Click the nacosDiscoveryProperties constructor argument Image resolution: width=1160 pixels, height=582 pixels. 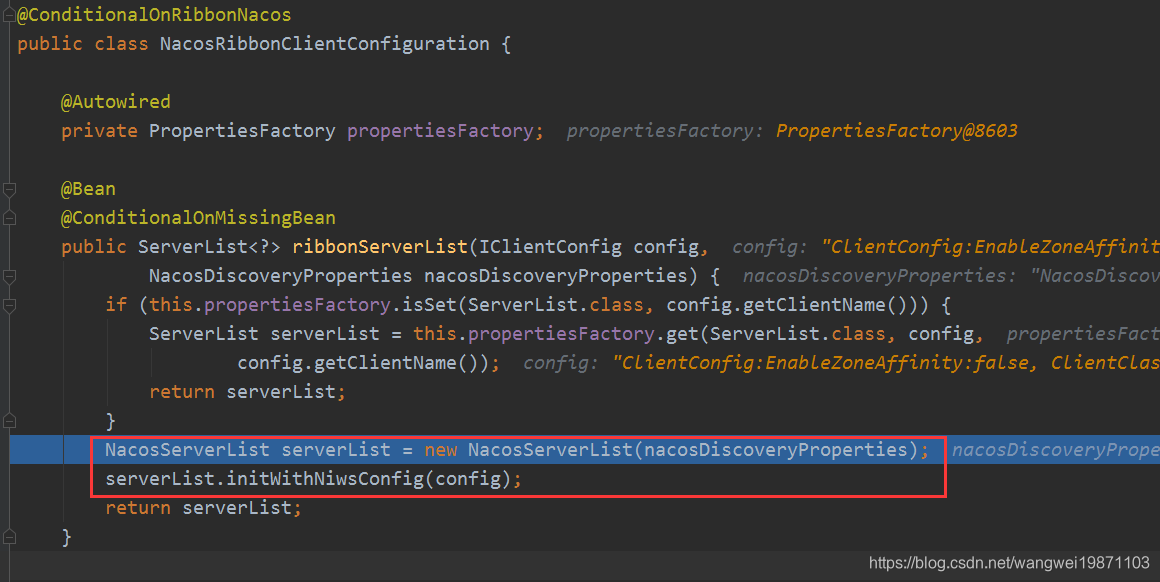[776, 450]
